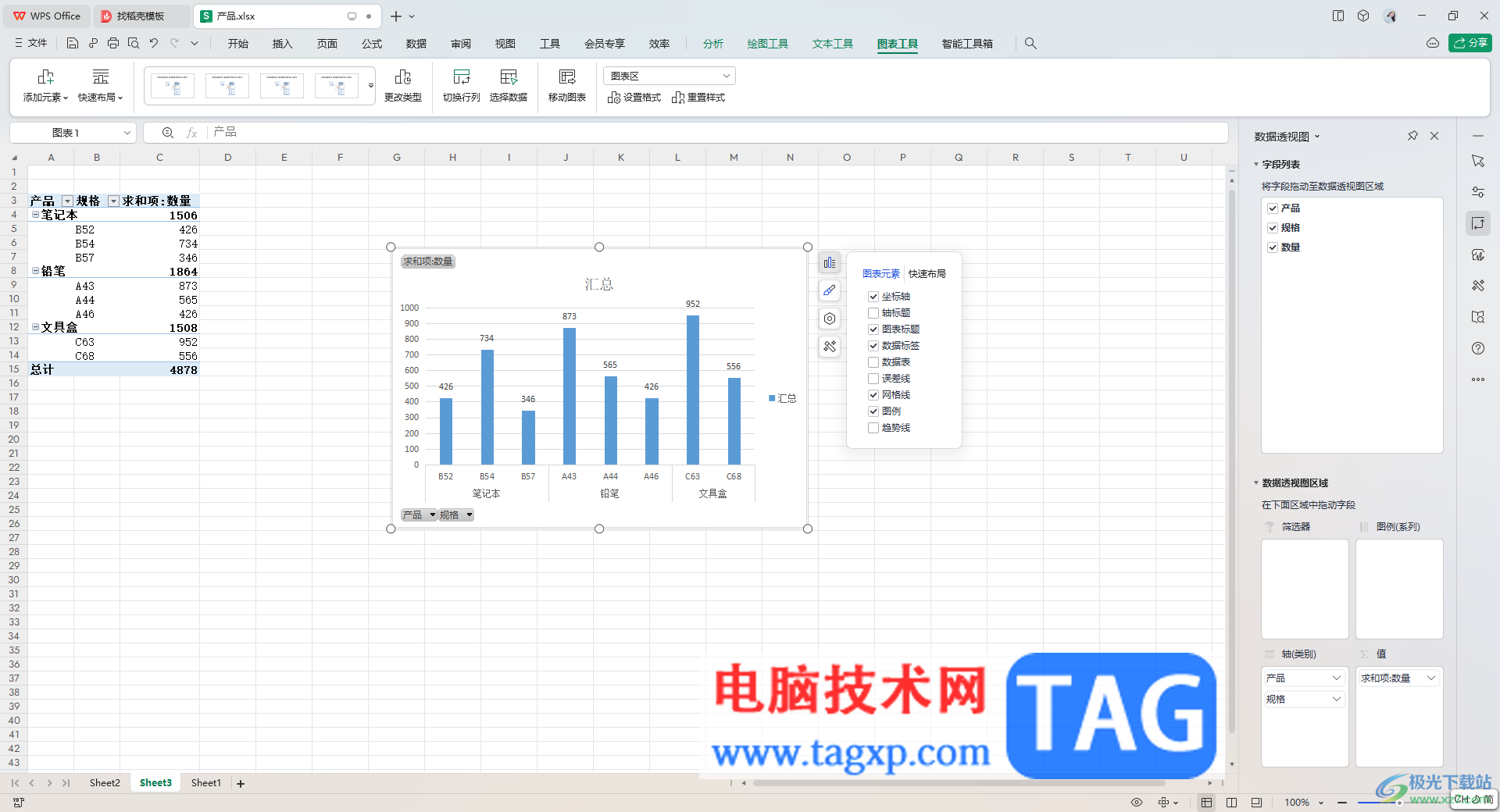The width and height of the screenshot is (1500, 812).
Task: Toggle 图例 (Legend) checkbox
Action: (x=873, y=411)
